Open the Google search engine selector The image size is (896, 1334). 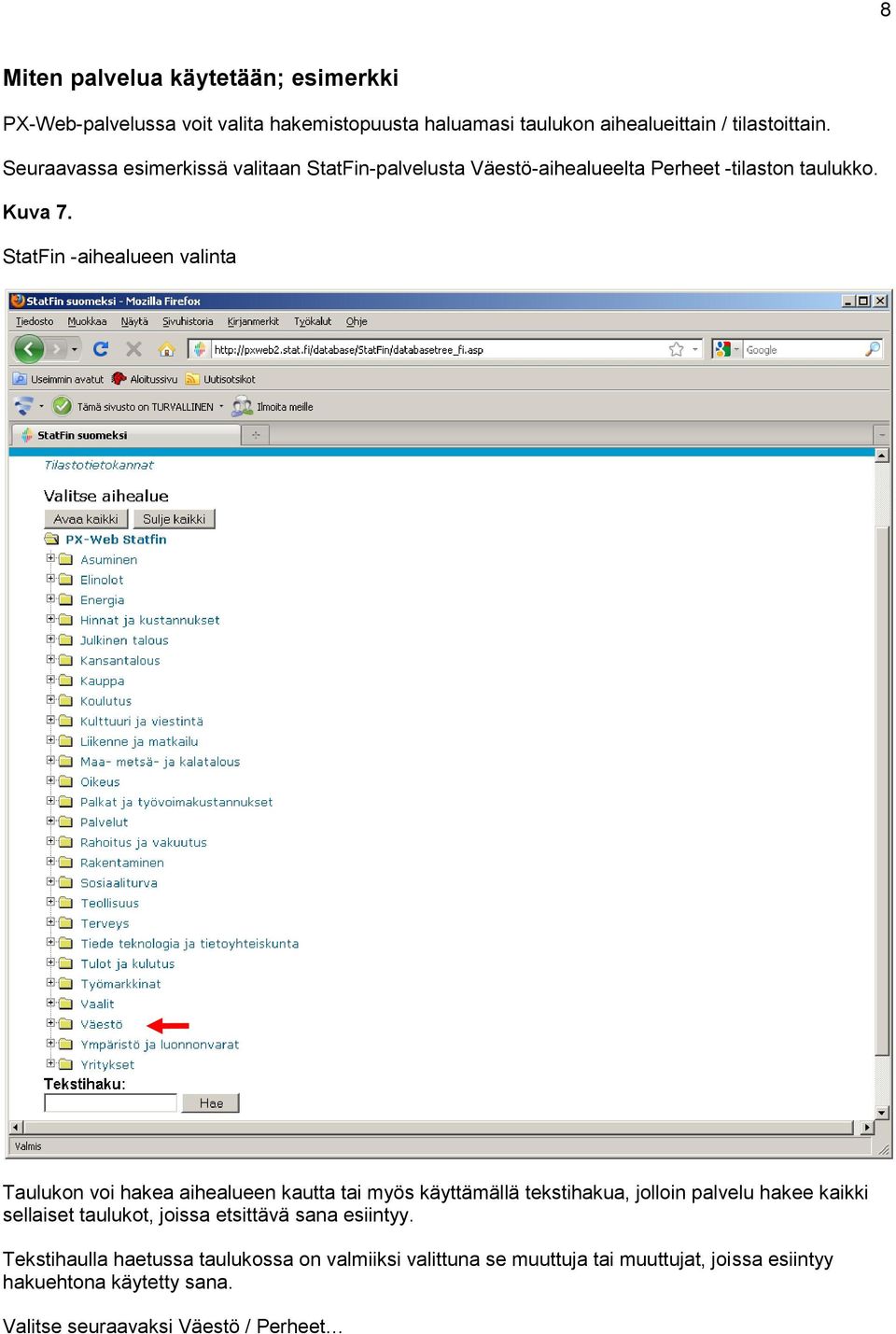click(726, 349)
